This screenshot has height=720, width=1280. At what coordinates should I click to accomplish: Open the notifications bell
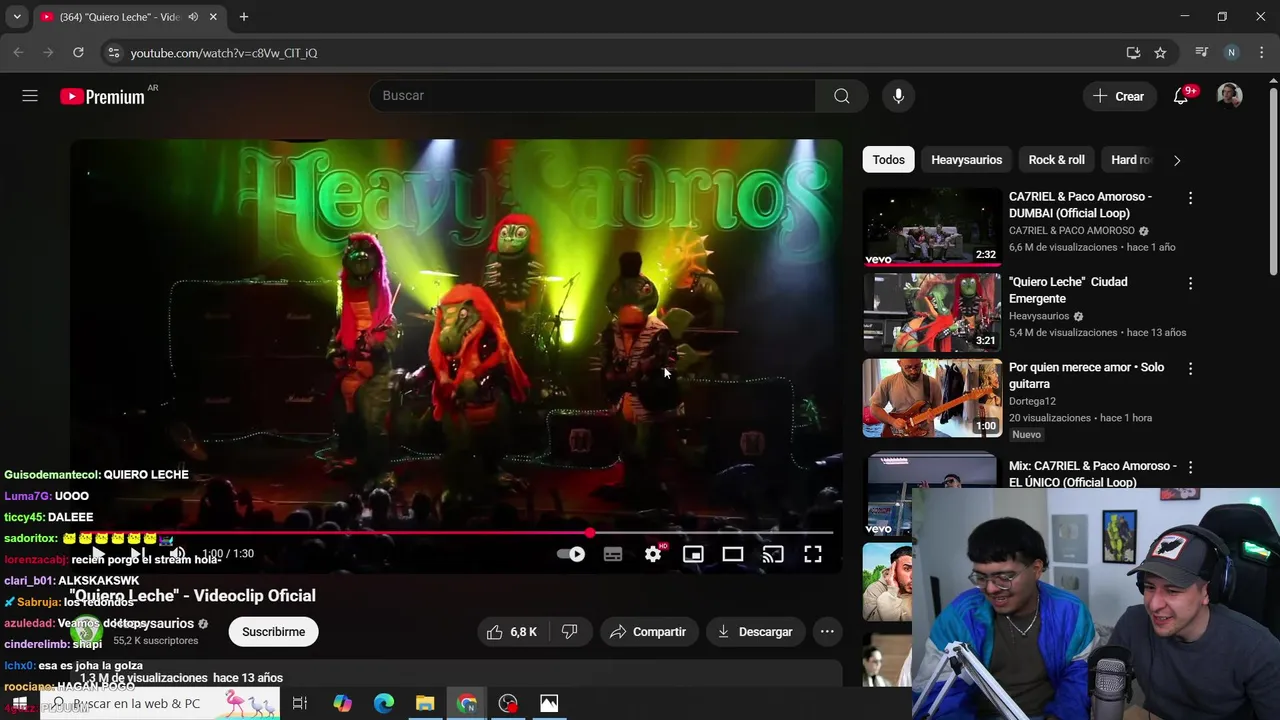[x=1181, y=96]
